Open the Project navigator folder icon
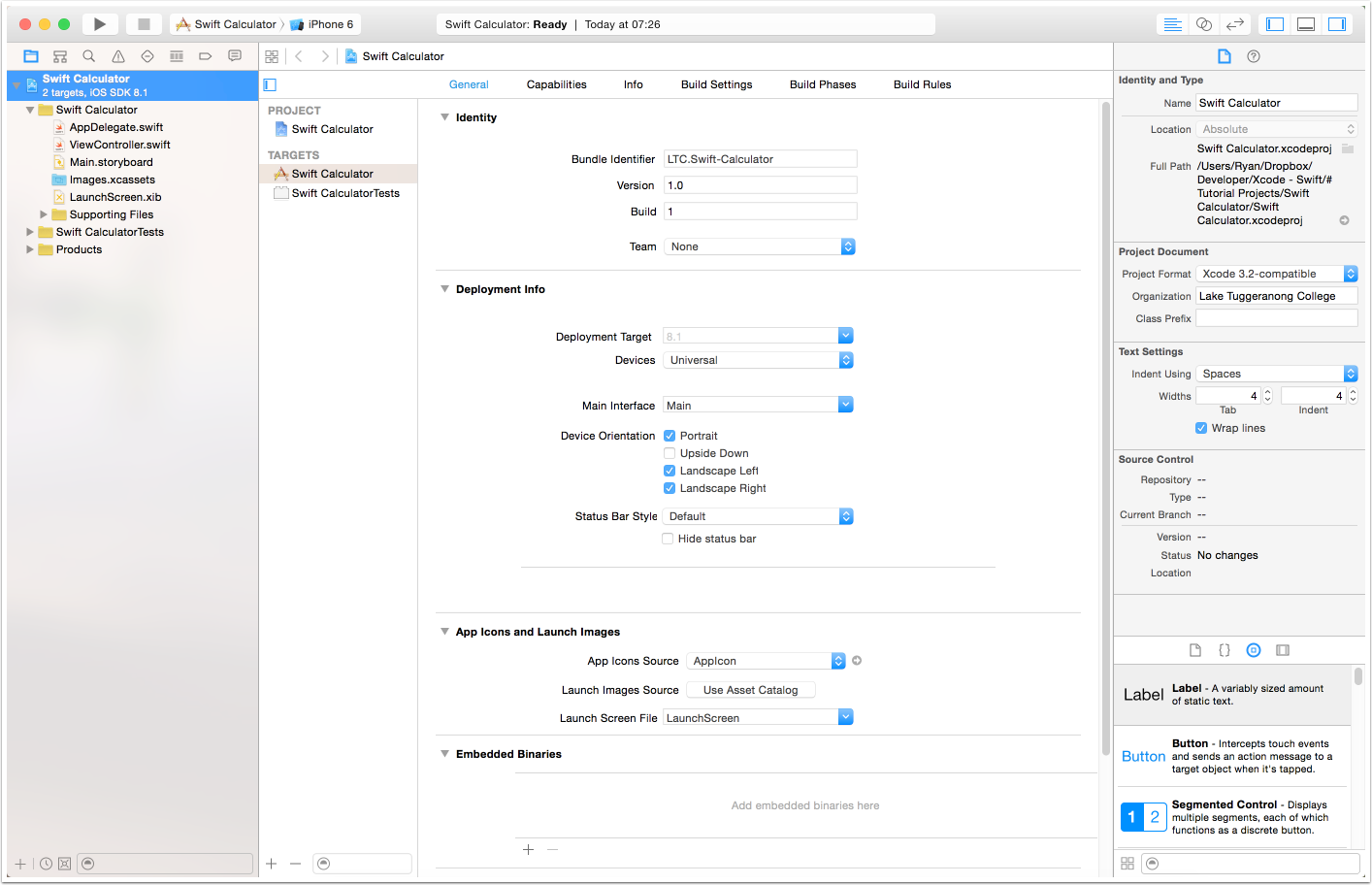 pos(31,56)
